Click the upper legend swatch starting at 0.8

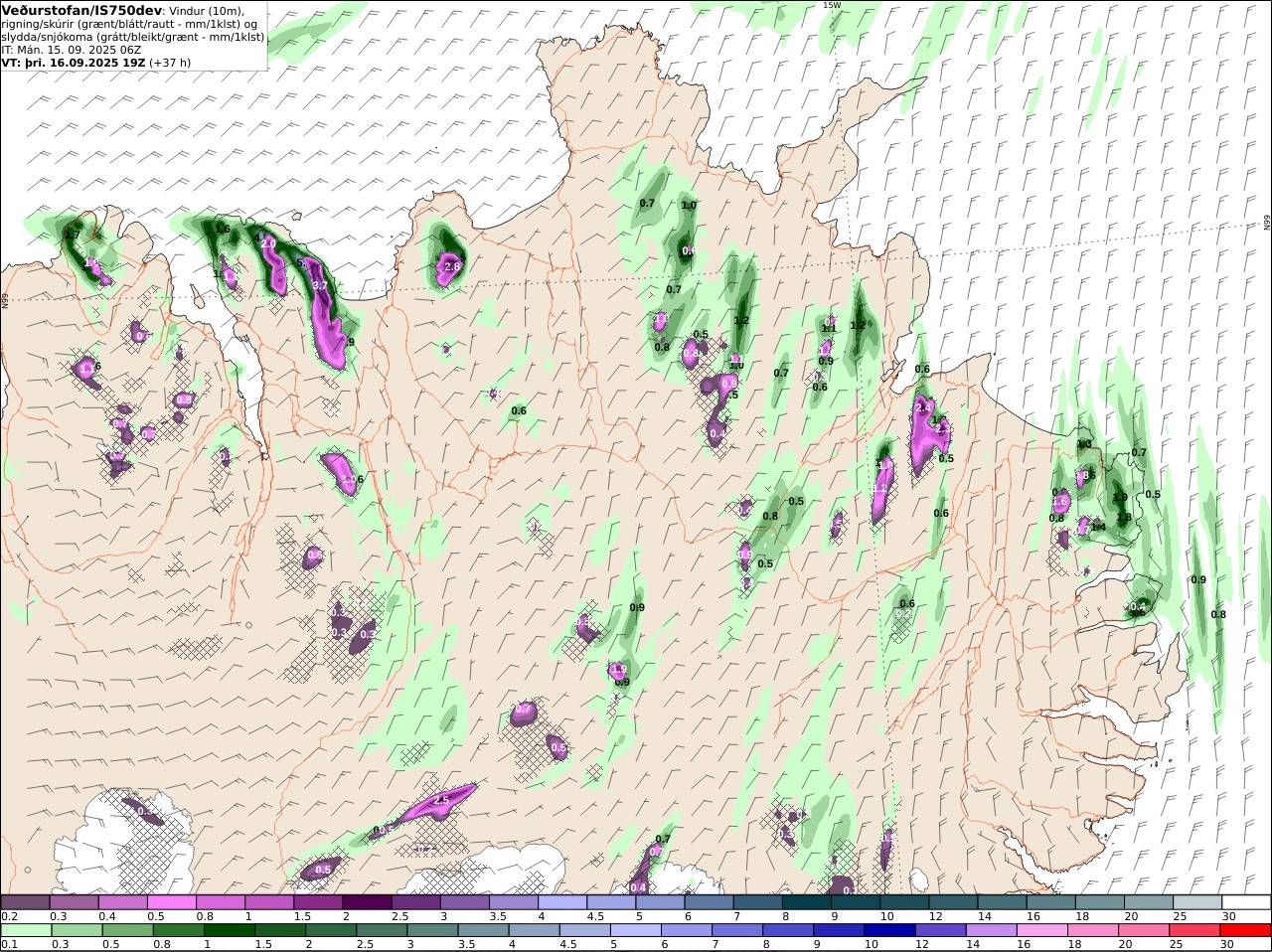click(220, 902)
